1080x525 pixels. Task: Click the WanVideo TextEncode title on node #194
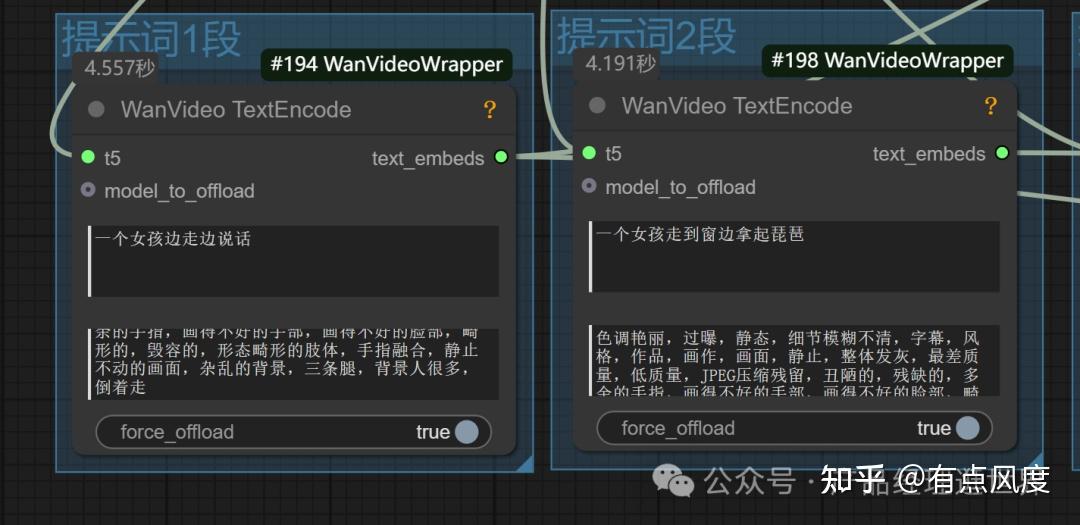(x=236, y=110)
